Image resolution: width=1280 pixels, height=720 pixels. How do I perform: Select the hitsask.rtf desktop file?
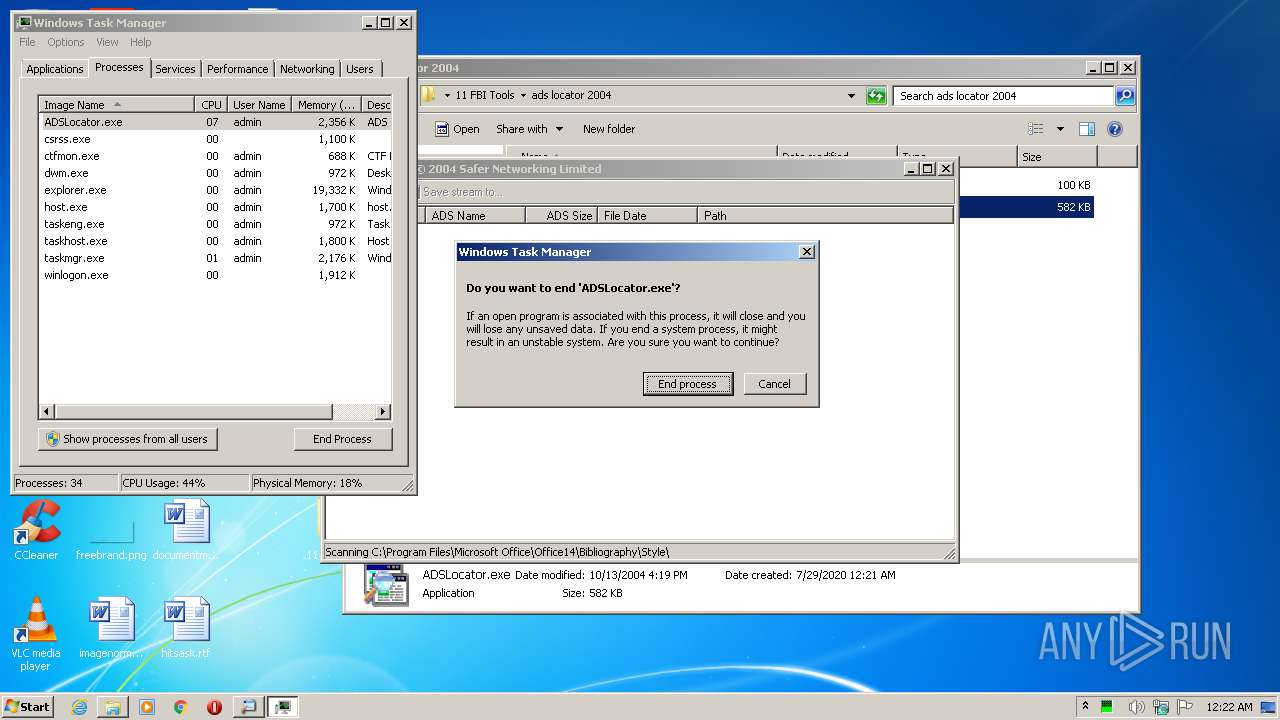pos(186,628)
